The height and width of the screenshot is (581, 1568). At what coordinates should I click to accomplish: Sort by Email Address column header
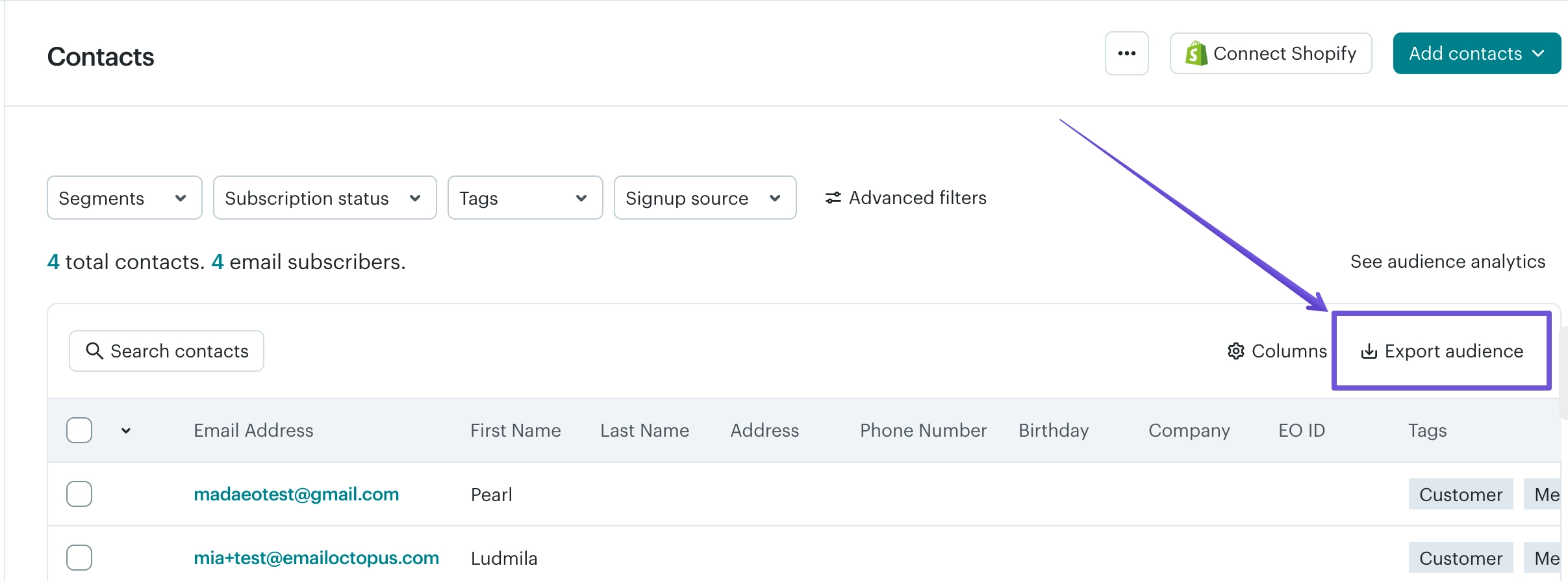[x=253, y=430]
